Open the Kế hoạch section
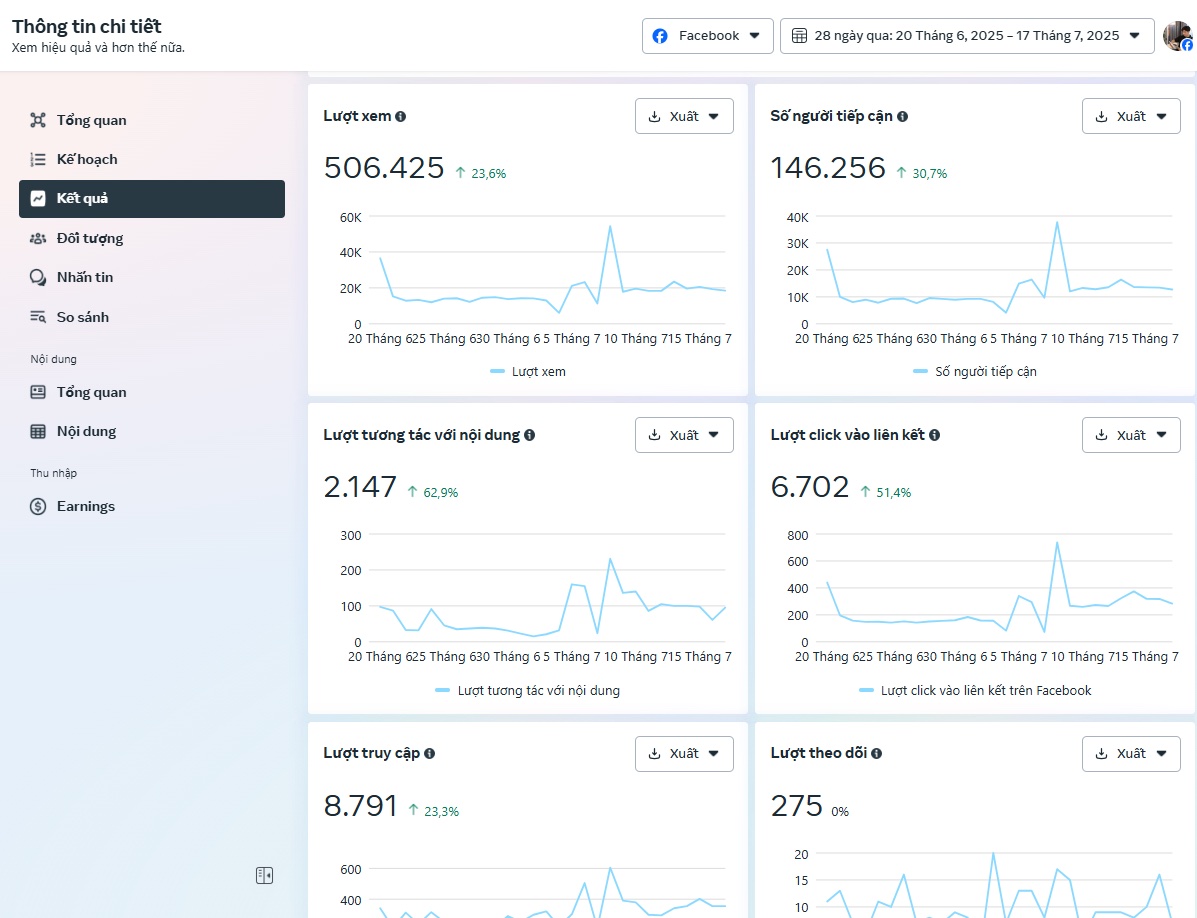1197x918 pixels. [x=152, y=159]
